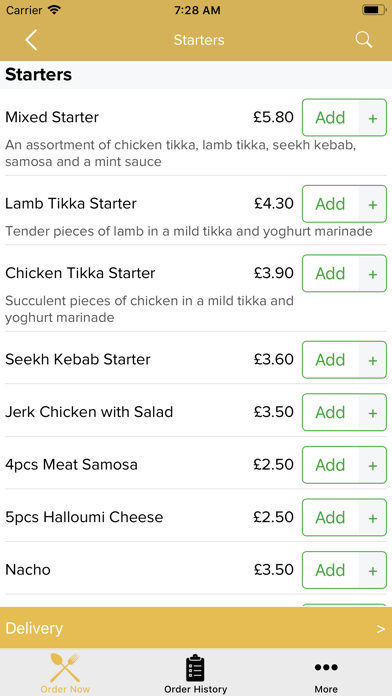This screenshot has height=696, width=392.
Task: Switch to the Order History tab
Action: point(195,672)
